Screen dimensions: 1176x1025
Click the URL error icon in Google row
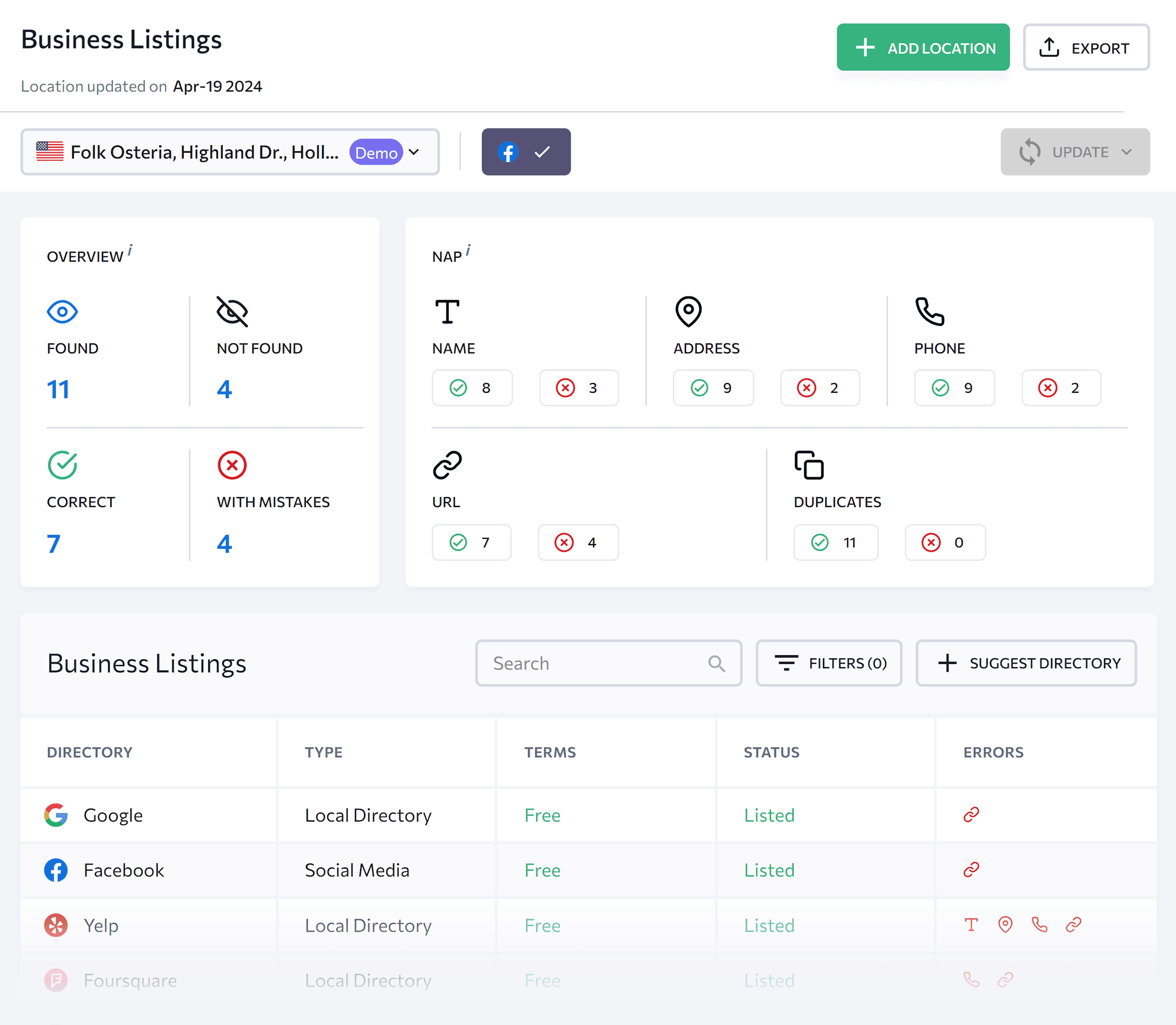(970, 815)
